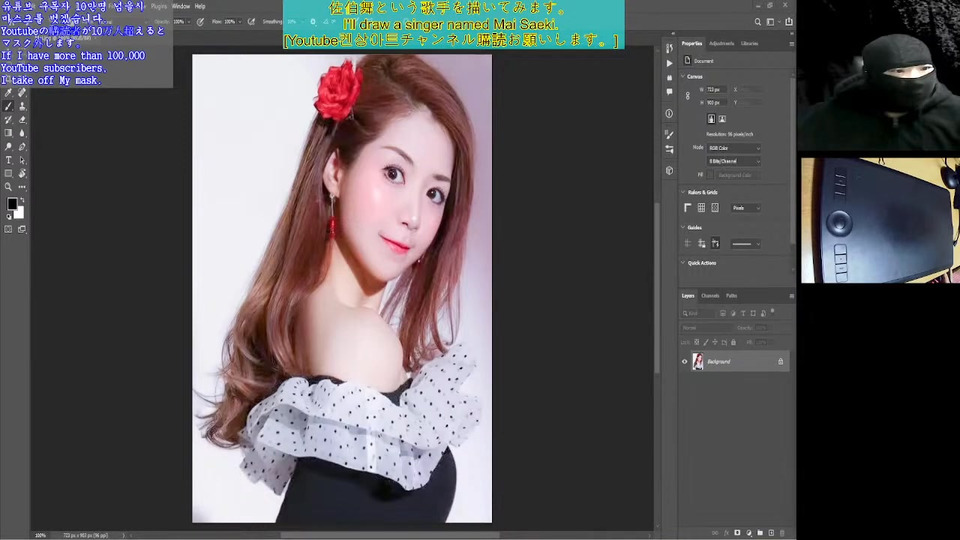Viewport: 960px width, 540px height.
Task: Click the Background layer lock icon
Action: click(781, 362)
